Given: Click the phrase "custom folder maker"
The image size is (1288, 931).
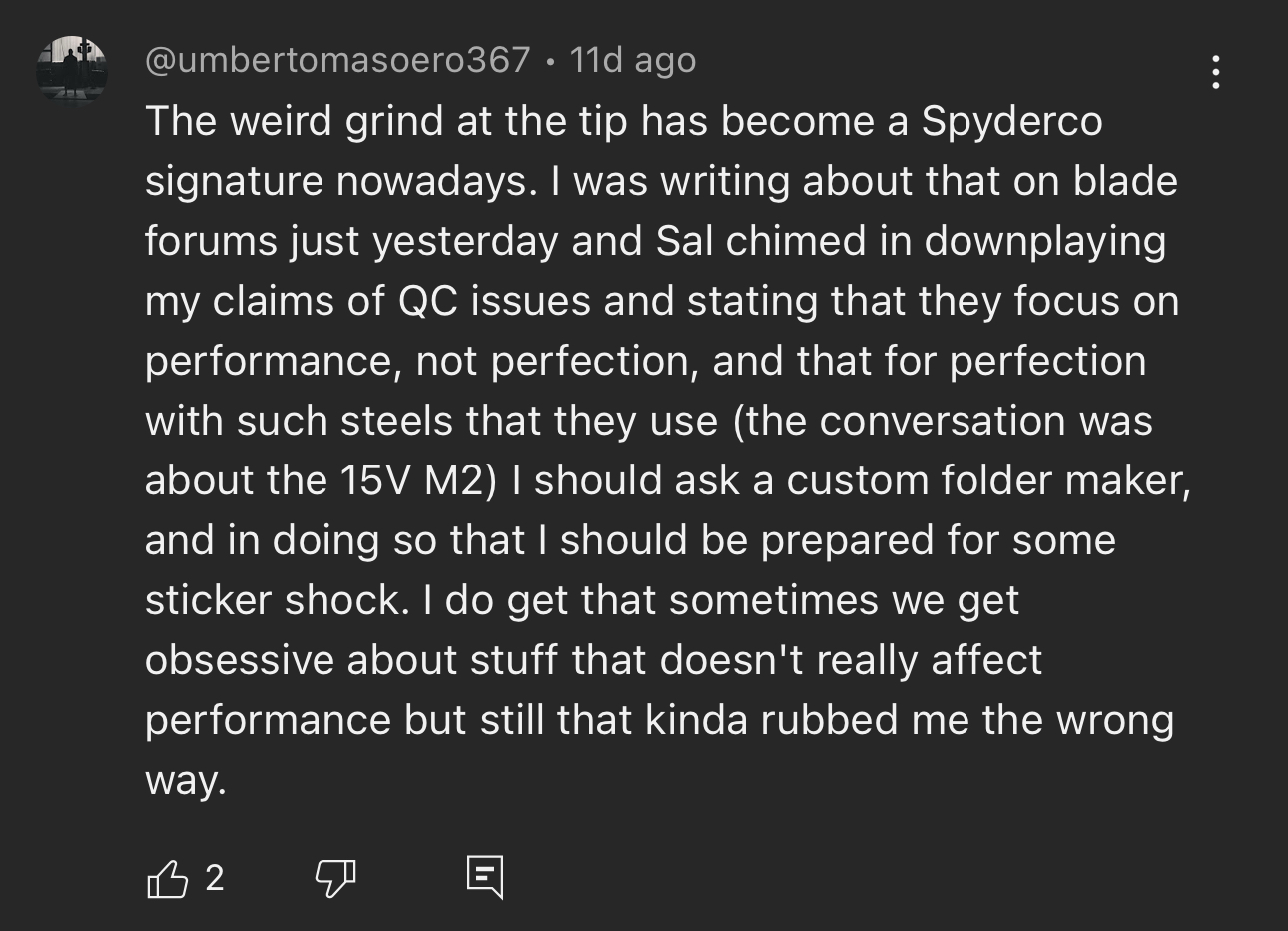Looking at the screenshot, I should [x=987, y=480].
